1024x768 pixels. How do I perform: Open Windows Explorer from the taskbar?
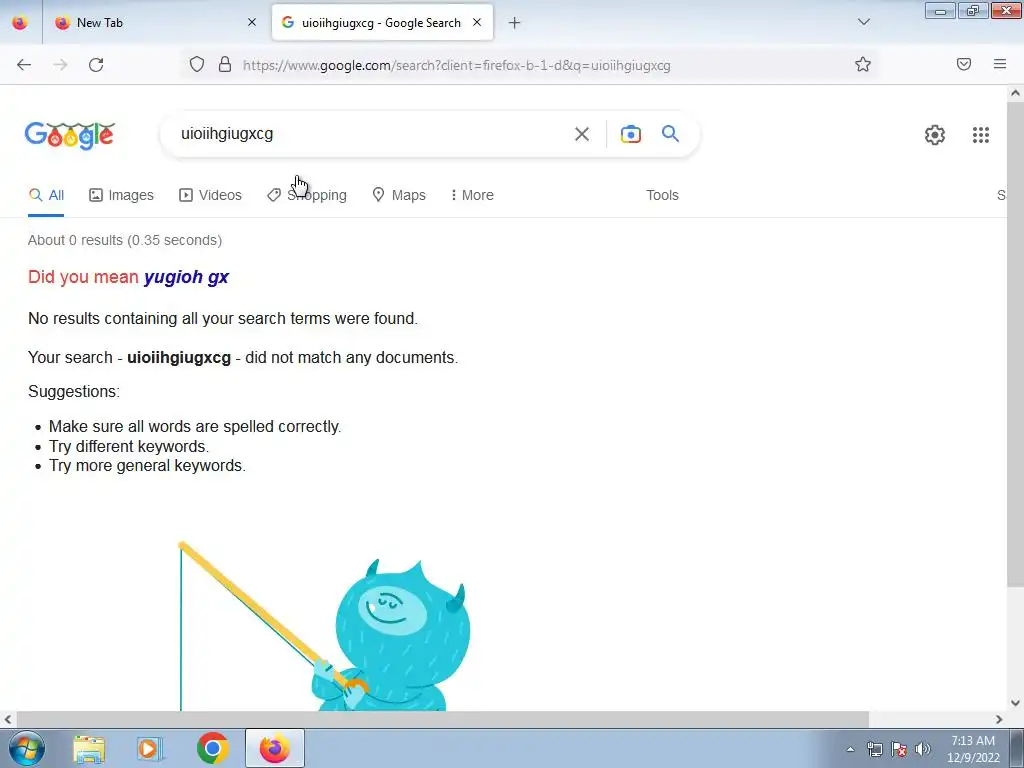89,748
